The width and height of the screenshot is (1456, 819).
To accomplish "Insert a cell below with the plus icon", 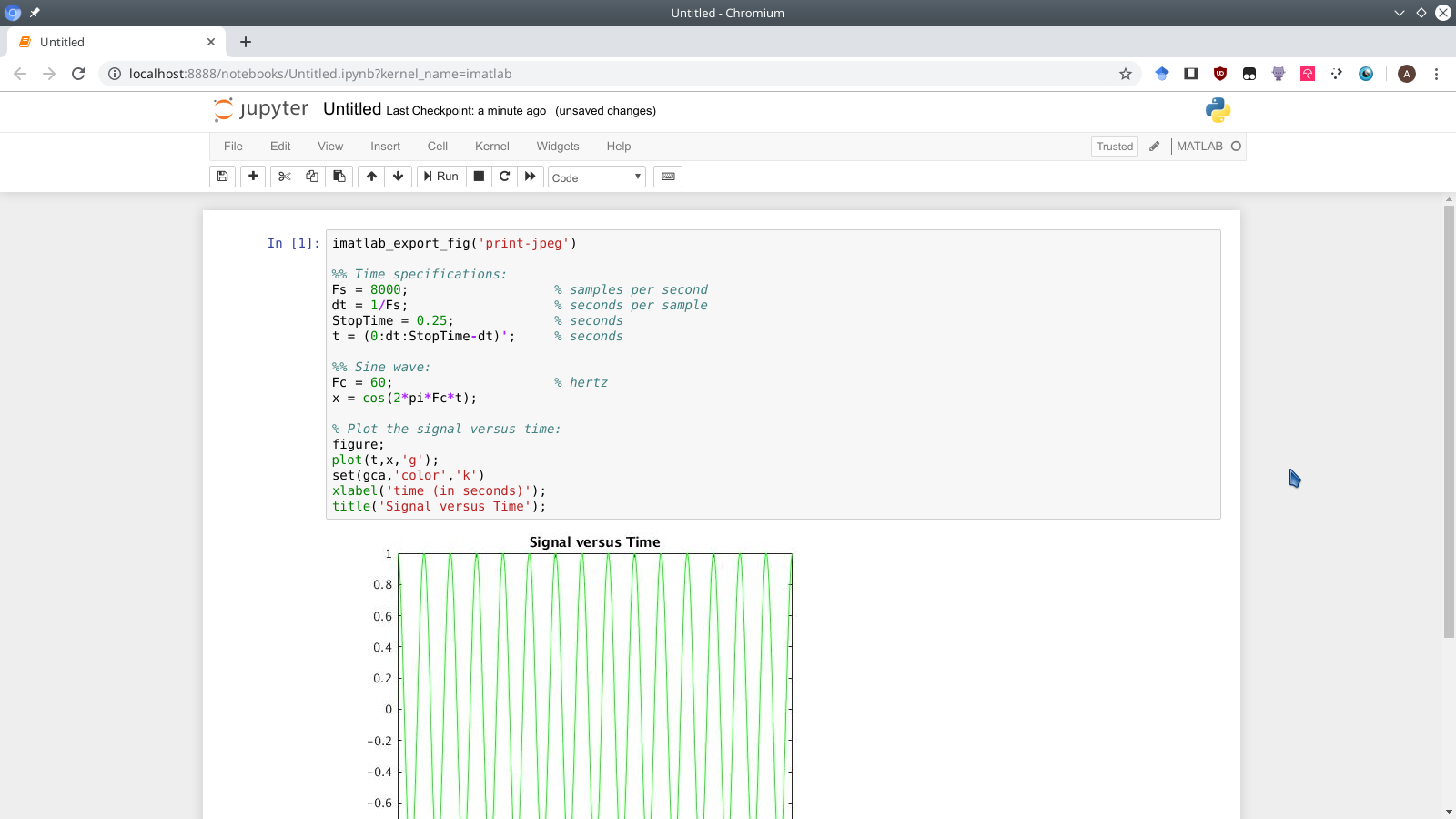I will (x=253, y=177).
